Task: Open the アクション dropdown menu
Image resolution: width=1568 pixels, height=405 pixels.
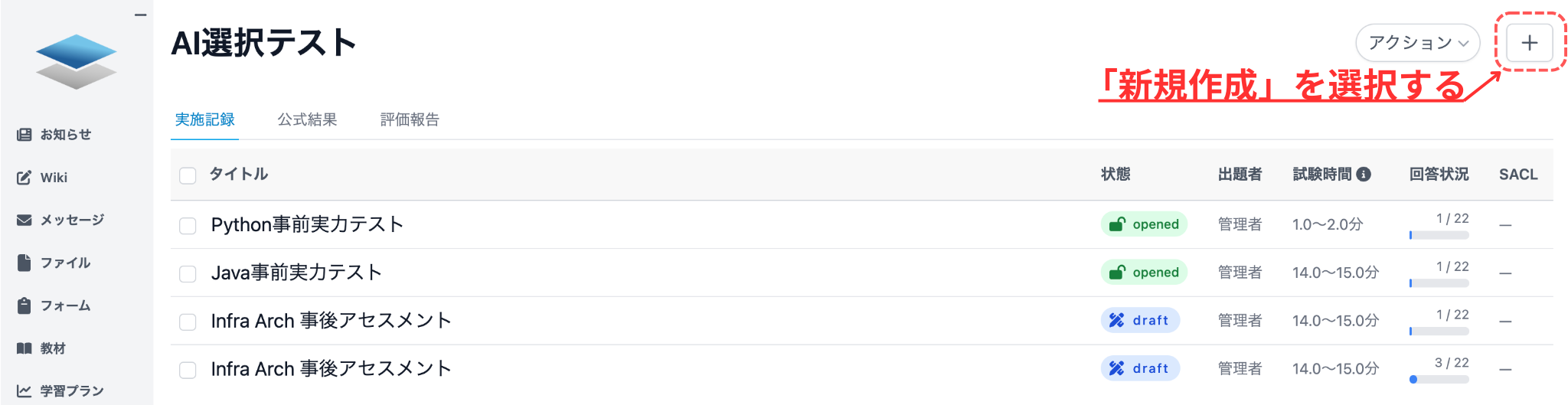Action: click(x=1417, y=43)
